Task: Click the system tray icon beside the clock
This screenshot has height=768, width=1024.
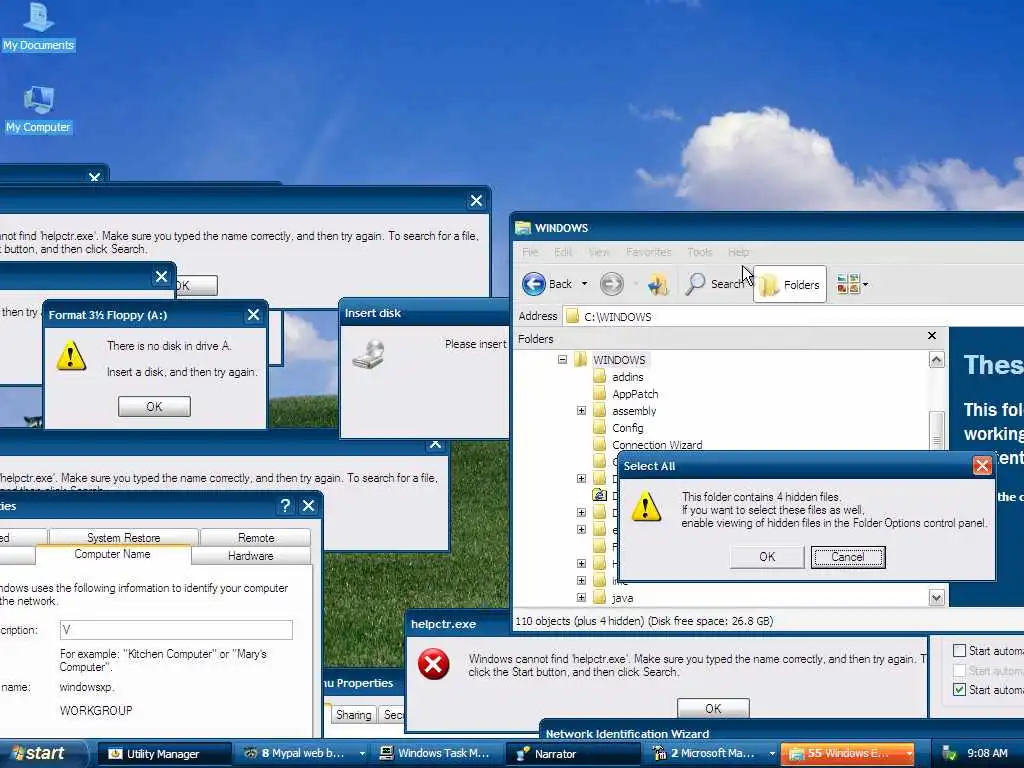Action: (948, 754)
